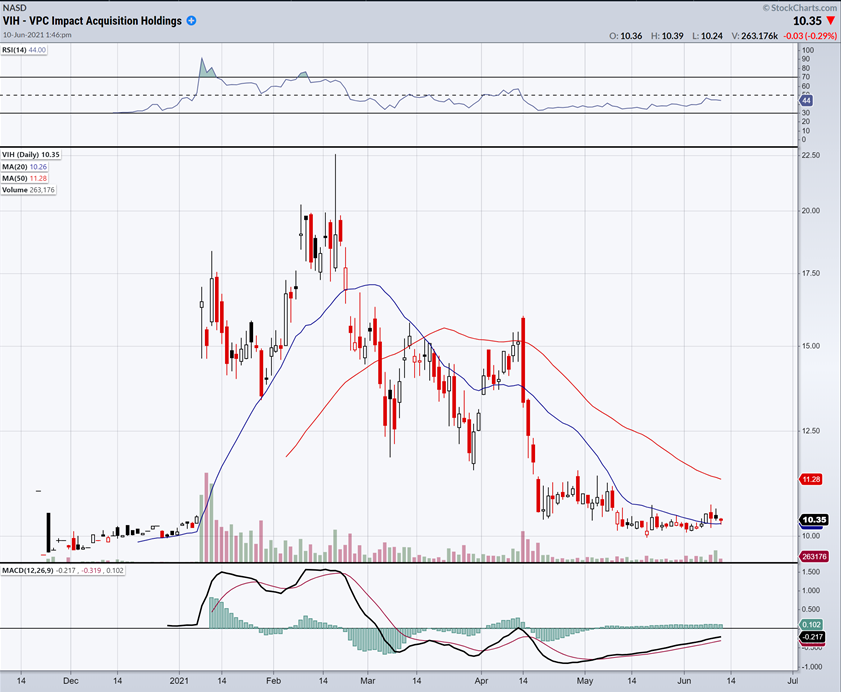Click the teal 0.102 MACD histogram tag
Image resolution: width=841 pixels, height=692 pixels.
(x=810, y=625)
